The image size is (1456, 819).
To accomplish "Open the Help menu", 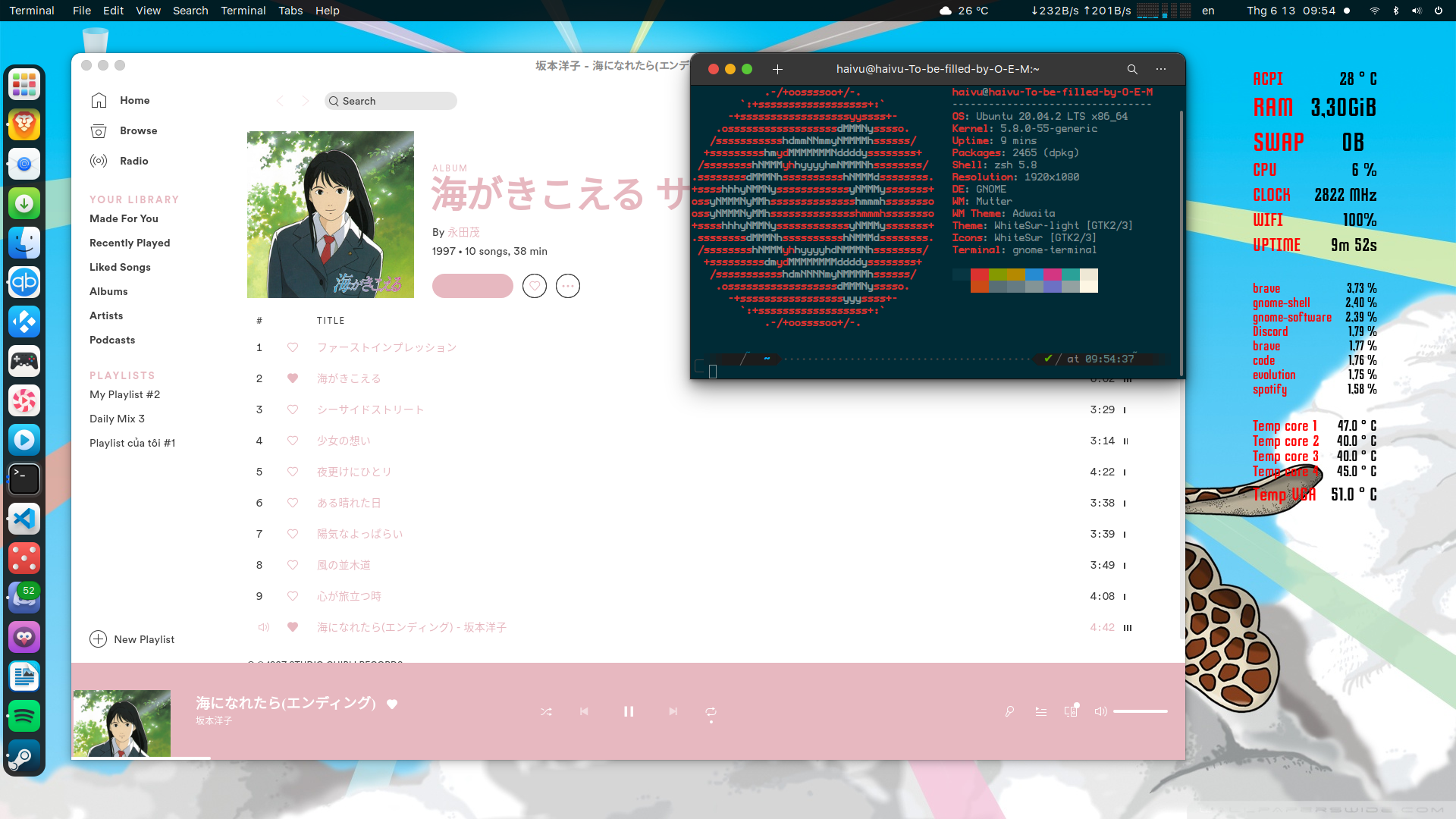I will pos(328,11).
